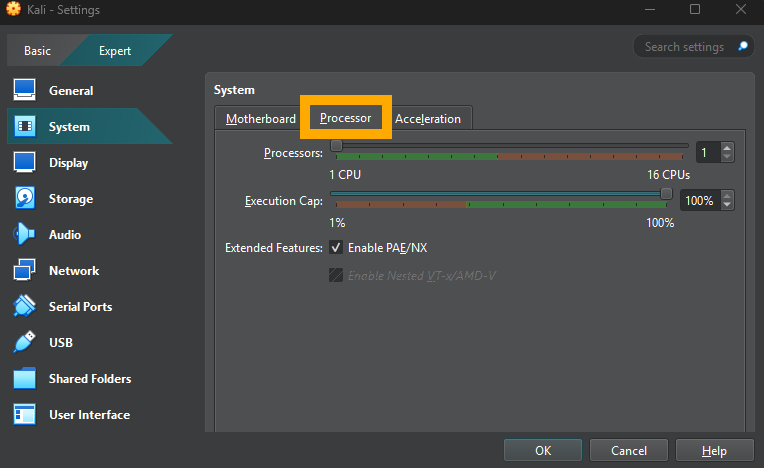Open the User Interface label
Image resolution: width=764 pixels, height=468 pixels.
pos(90,415)
